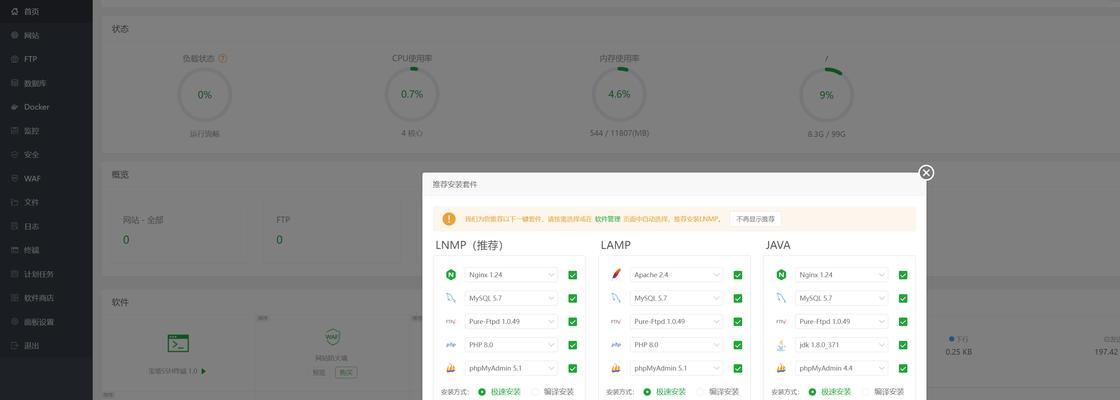Image resolution: width=1120 pixels, height=400 pixels.
Task: Click the orange warning icon in the recommendation banner
Action: [449, 219]
